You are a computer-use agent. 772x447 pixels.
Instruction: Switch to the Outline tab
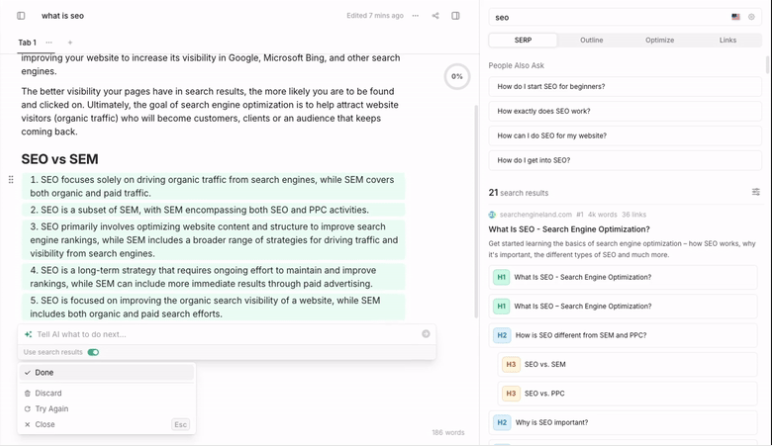point(591,40)
